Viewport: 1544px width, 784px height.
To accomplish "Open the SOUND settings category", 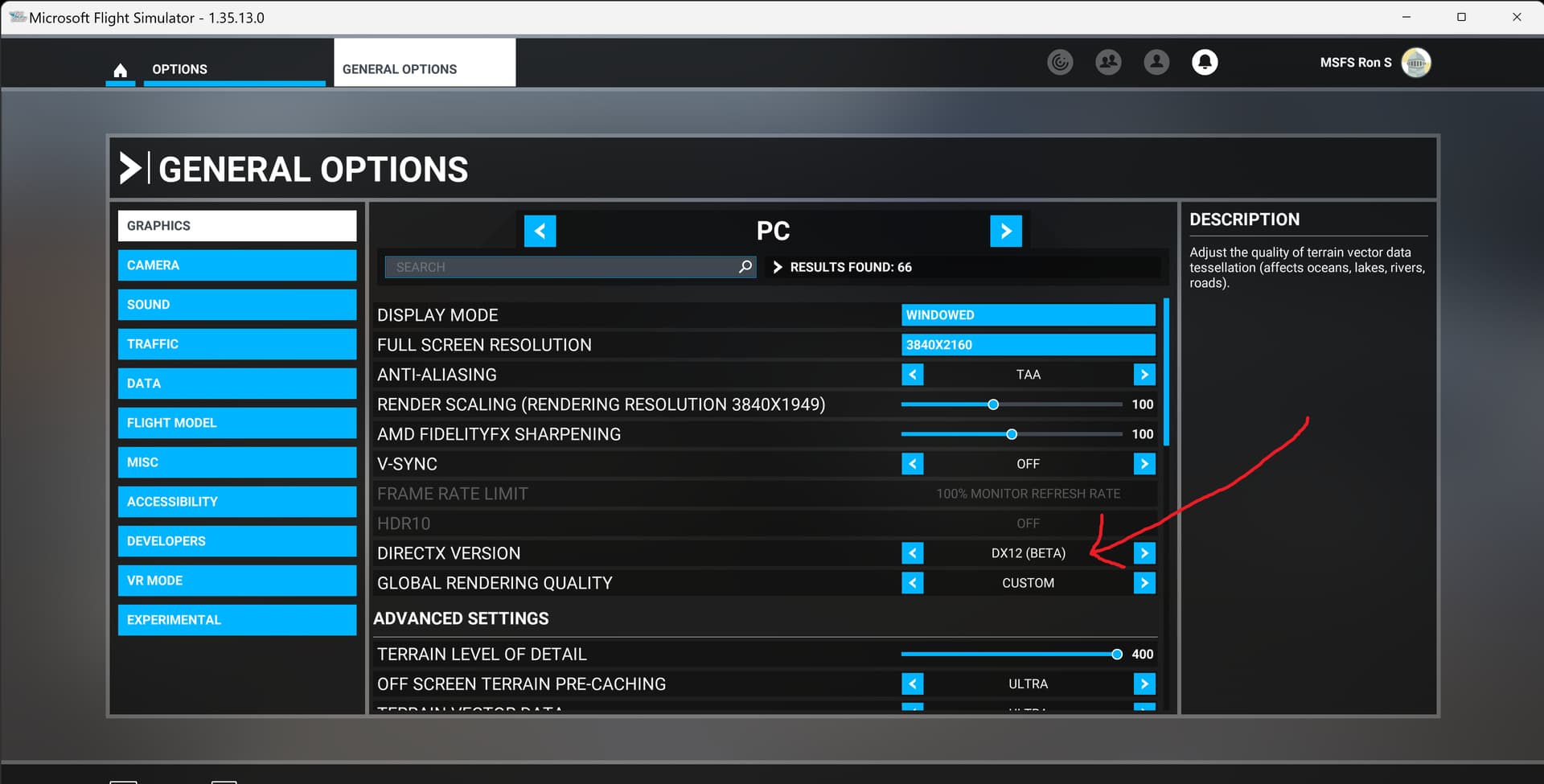I will coord(237,305).
